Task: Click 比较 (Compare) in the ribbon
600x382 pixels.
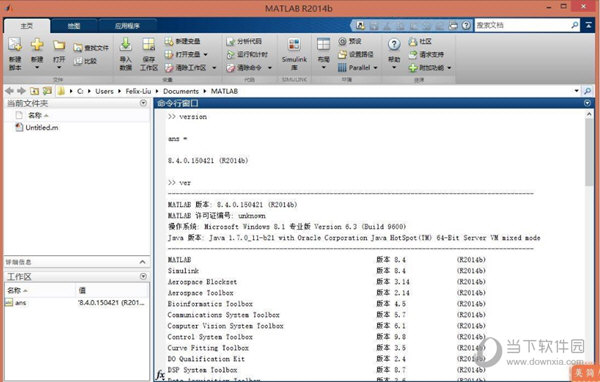Action: pos(85,61)
